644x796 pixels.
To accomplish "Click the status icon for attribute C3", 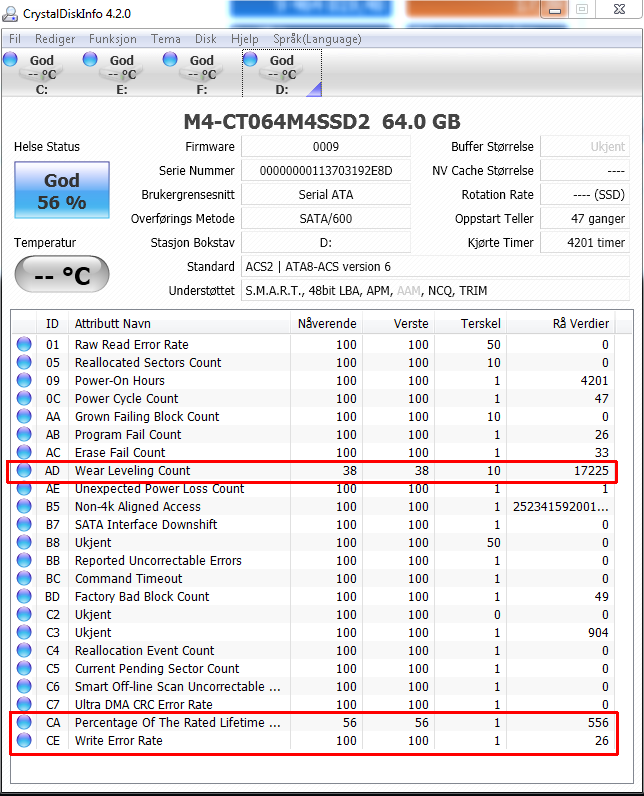I will click(24, 632).
